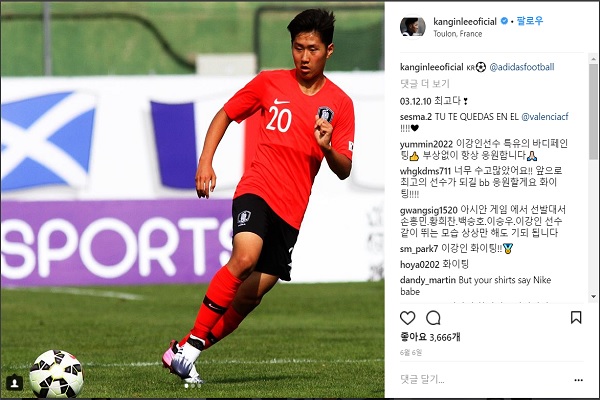Open the comment speech bubble icon
The image size is (600, 400).
(433, 318)
